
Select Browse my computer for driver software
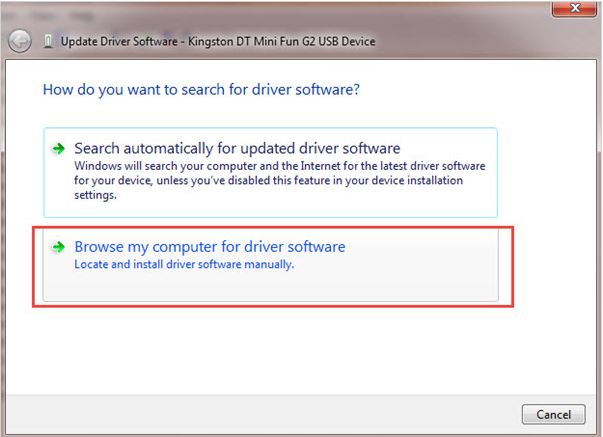(x=270, y=265)
